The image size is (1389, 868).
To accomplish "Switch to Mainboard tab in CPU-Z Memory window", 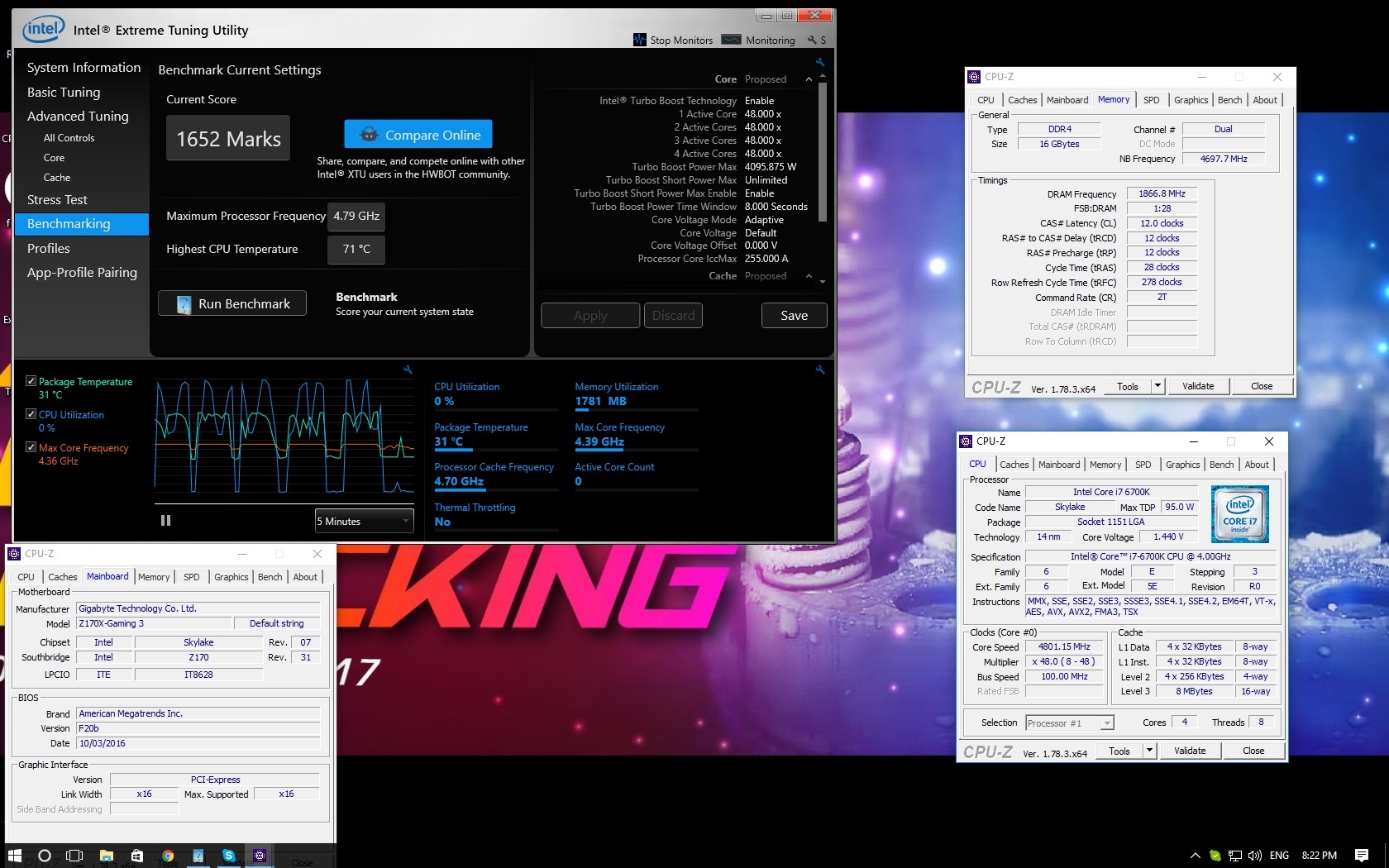I will click(x=1067, y=100).
